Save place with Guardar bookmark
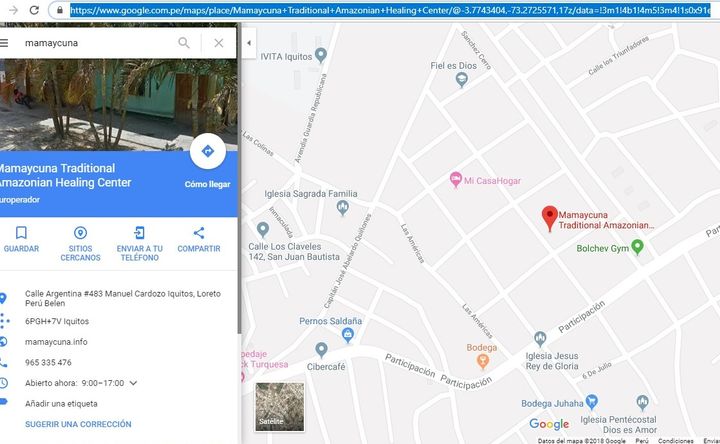The image size is (720, 444). [21, 239]
